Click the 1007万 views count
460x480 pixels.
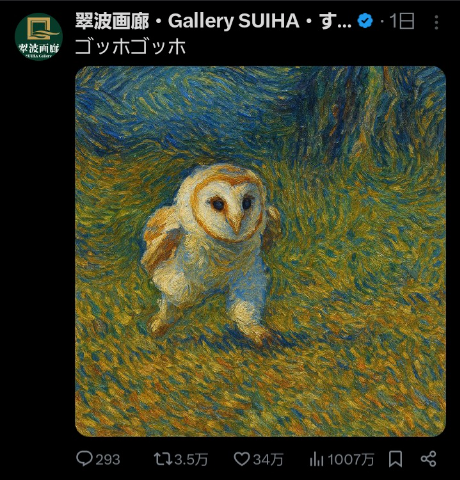[x=351, y=460]
